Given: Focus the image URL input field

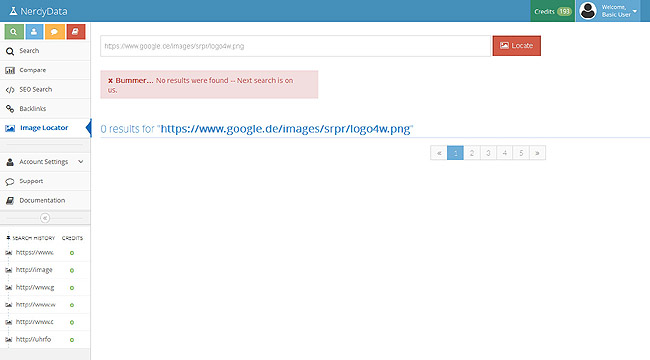Looking at the screenshot, I should (x=295, y=46).
